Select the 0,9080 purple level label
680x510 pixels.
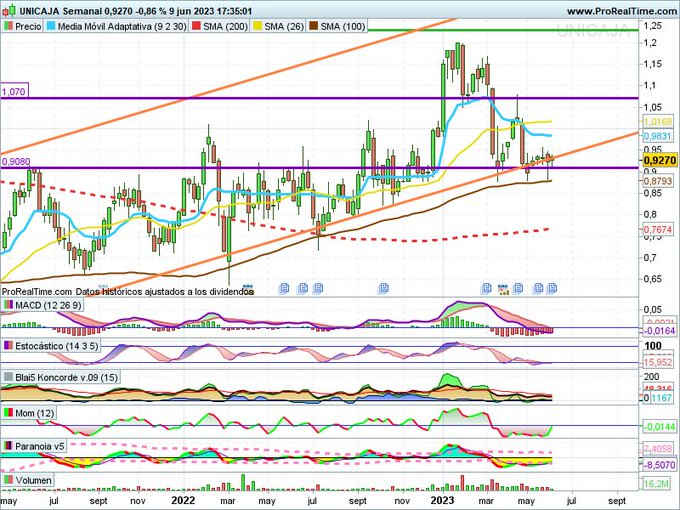(16, 162)
